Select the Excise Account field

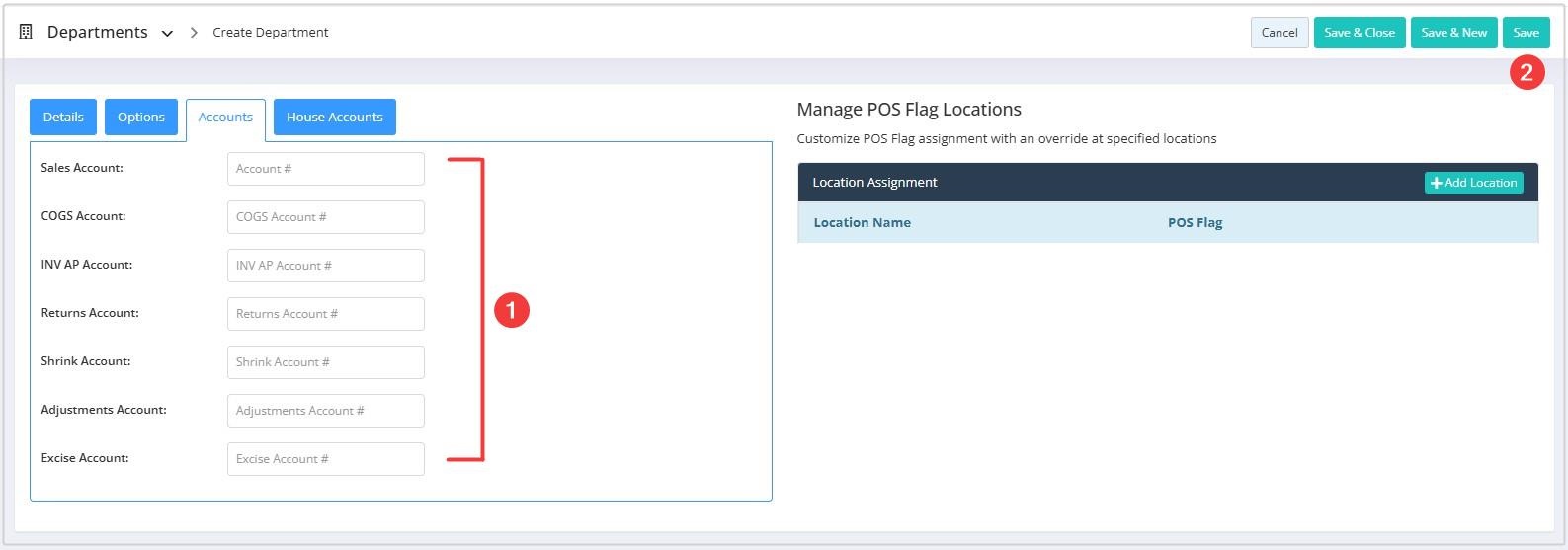[326, 459]
